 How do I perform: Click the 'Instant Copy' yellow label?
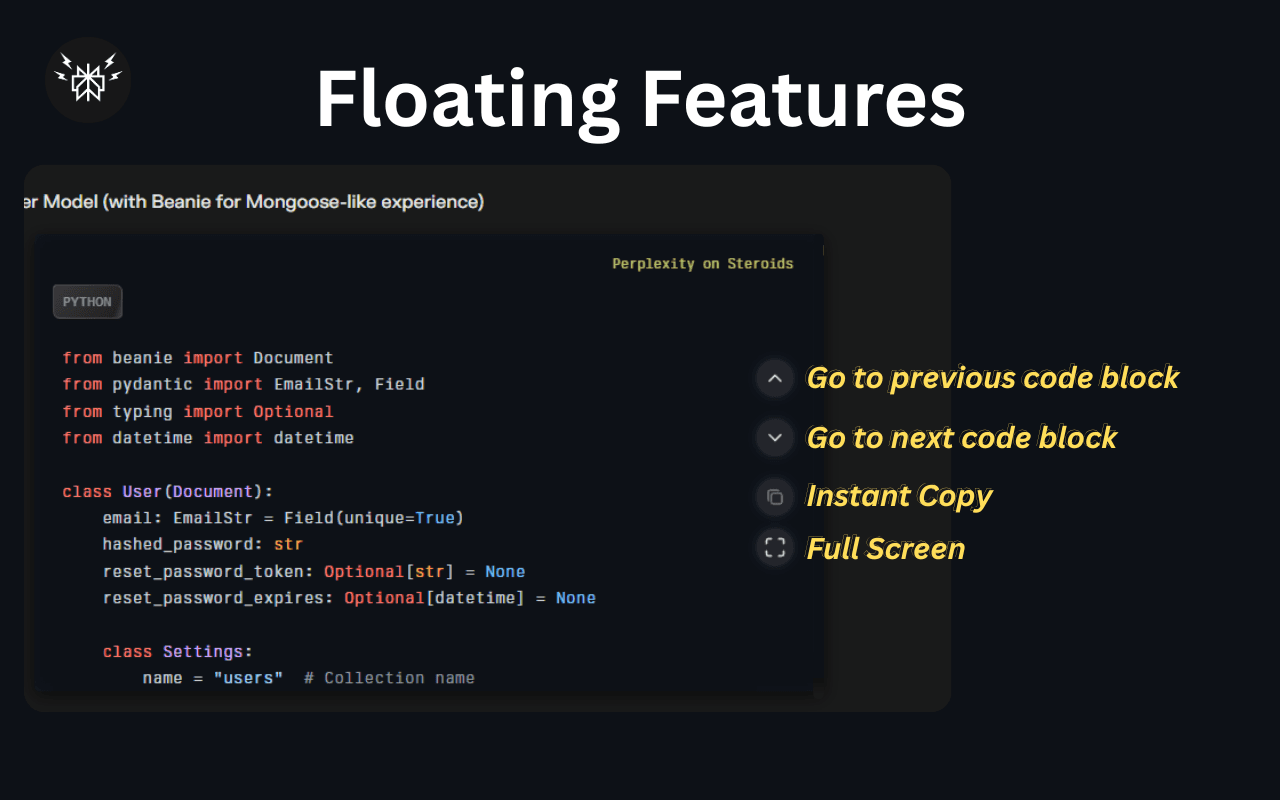point(899,496)
